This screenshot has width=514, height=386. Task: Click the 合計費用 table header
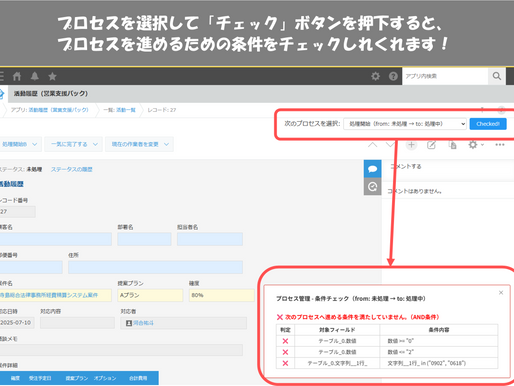pyautogui.click(x=138, y=378)
